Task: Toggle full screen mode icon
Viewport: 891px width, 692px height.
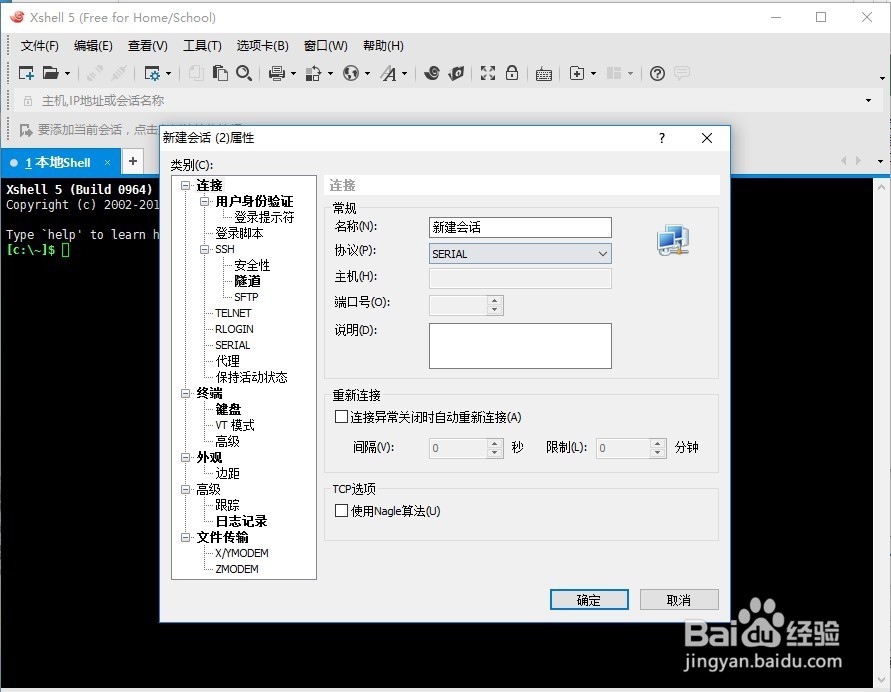Action: (487, 73)
